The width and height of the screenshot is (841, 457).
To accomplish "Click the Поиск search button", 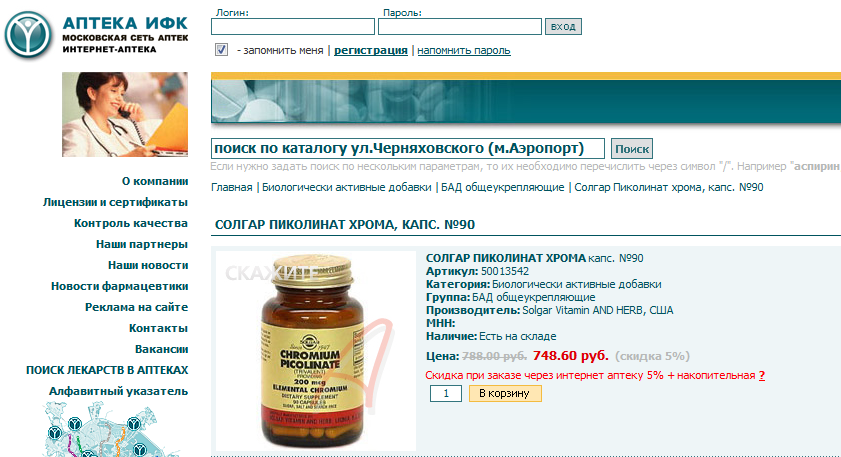I will coord(632,149).
